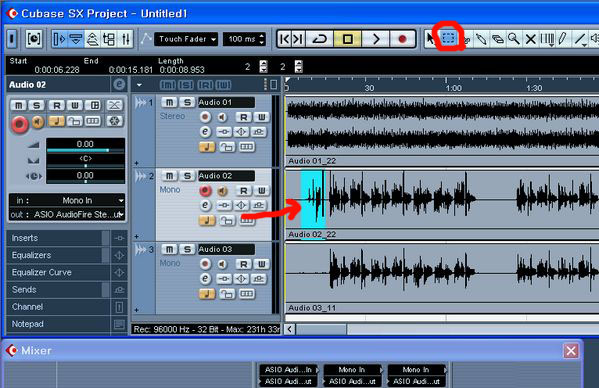Click inspector record enable button

[x=19, y=124]
